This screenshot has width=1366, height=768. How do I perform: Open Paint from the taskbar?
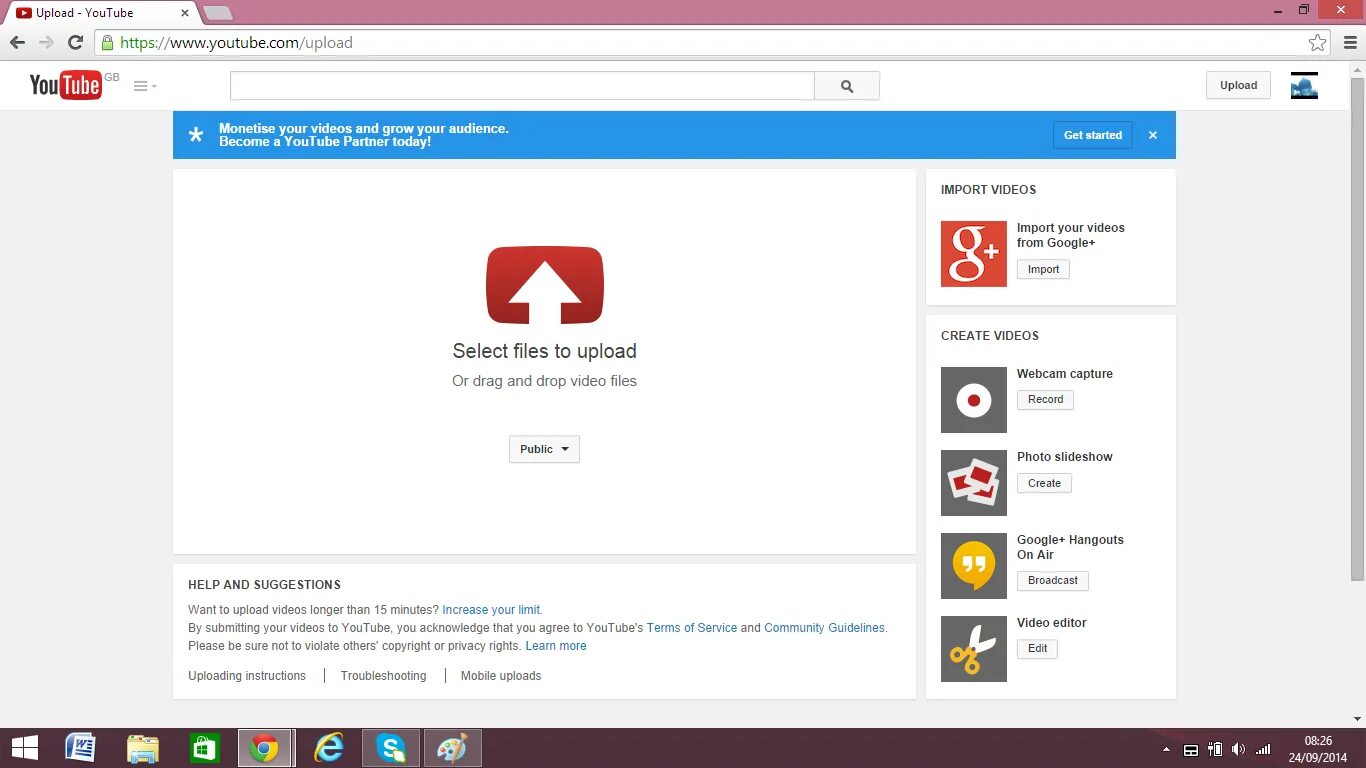click(x=453, y=748)
